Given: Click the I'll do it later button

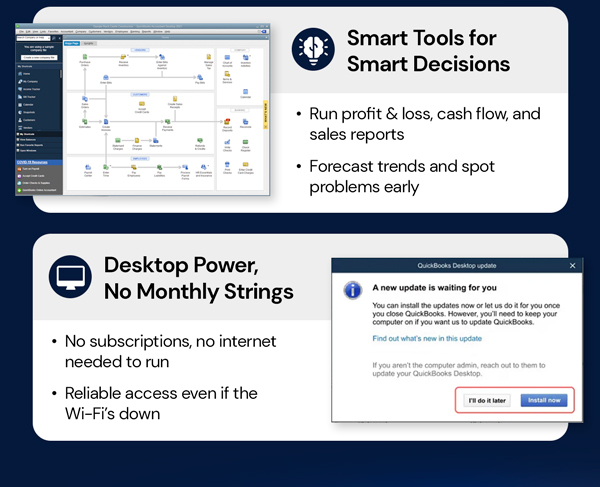Looking at the screenshot, I should (487, 400).
